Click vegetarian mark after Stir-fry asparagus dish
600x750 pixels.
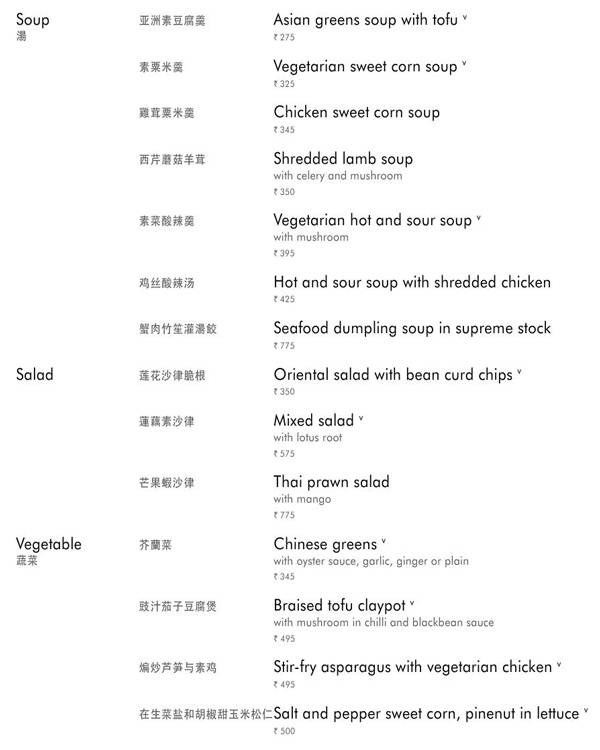pos(559,665)
